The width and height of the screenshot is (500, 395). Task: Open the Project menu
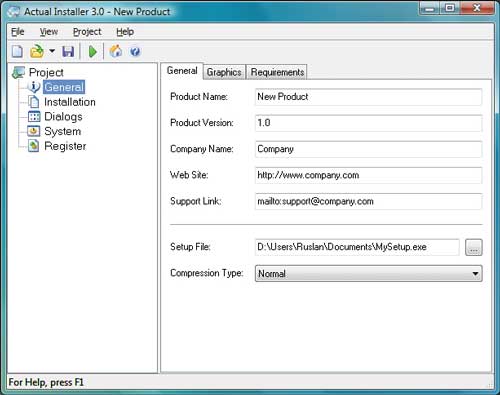[x=87, y=32]
